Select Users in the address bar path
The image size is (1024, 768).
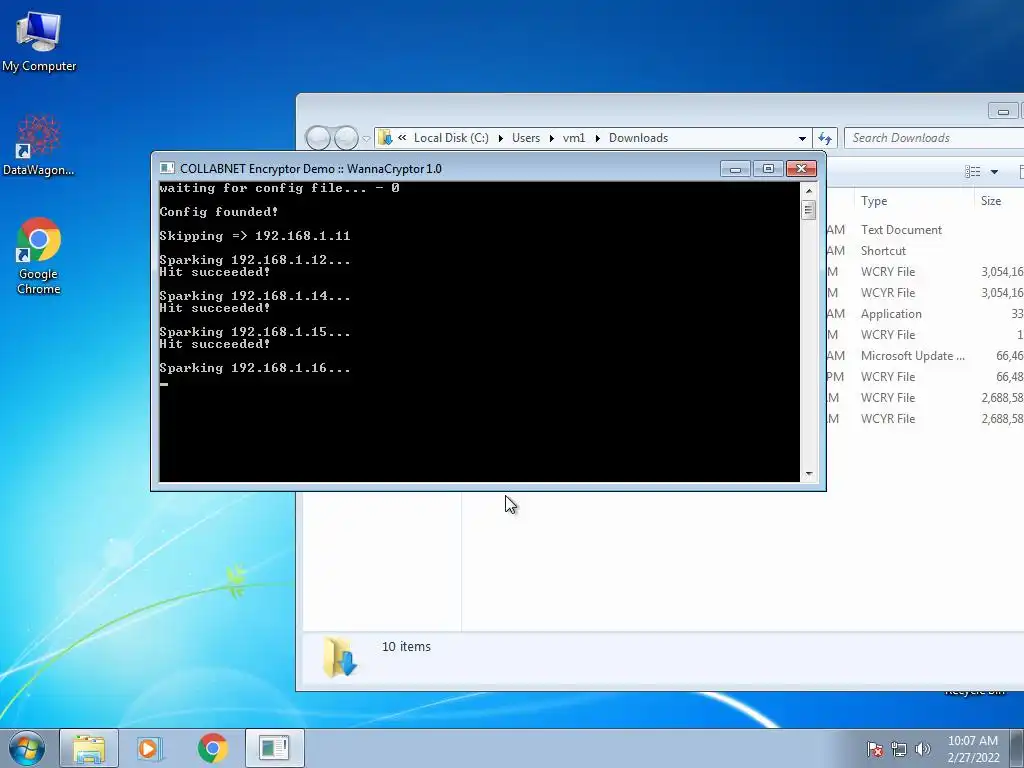coord(526,138)
